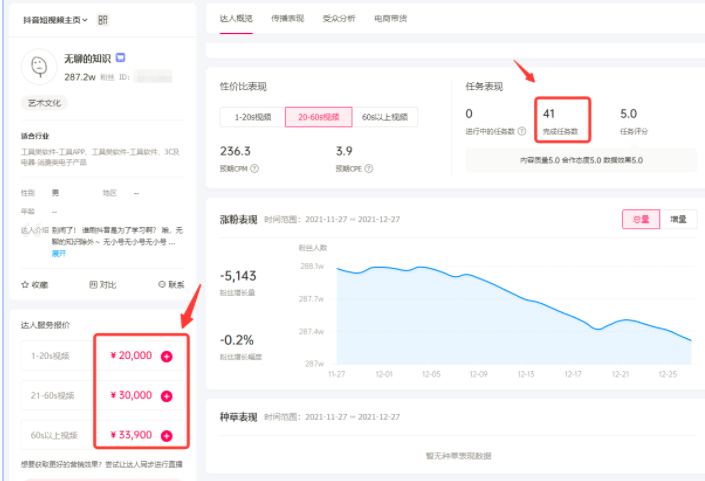Select the 60s以上视频 option in 性价比表现
The height and width of the screenshot is (481, 705).
[385, 117]
